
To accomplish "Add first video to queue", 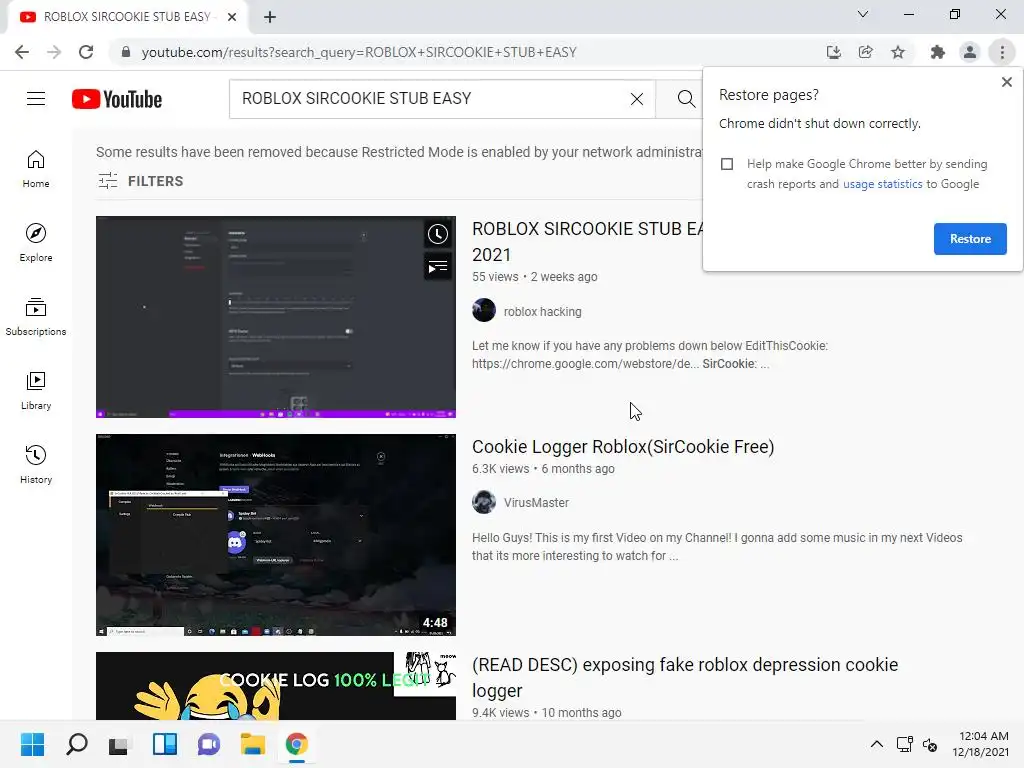I will tap(438, 267).
